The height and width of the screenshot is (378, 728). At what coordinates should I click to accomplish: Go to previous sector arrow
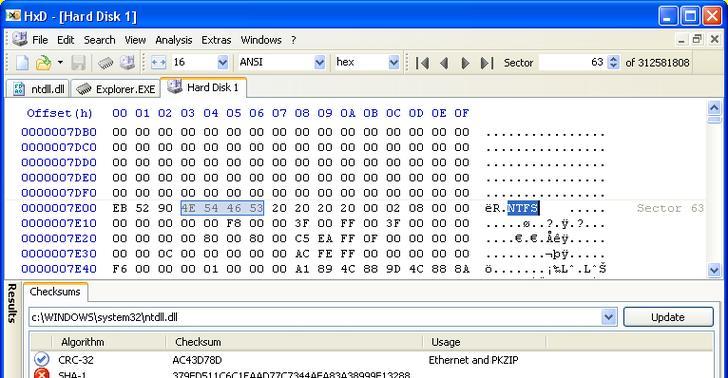[x=444, y=63]
